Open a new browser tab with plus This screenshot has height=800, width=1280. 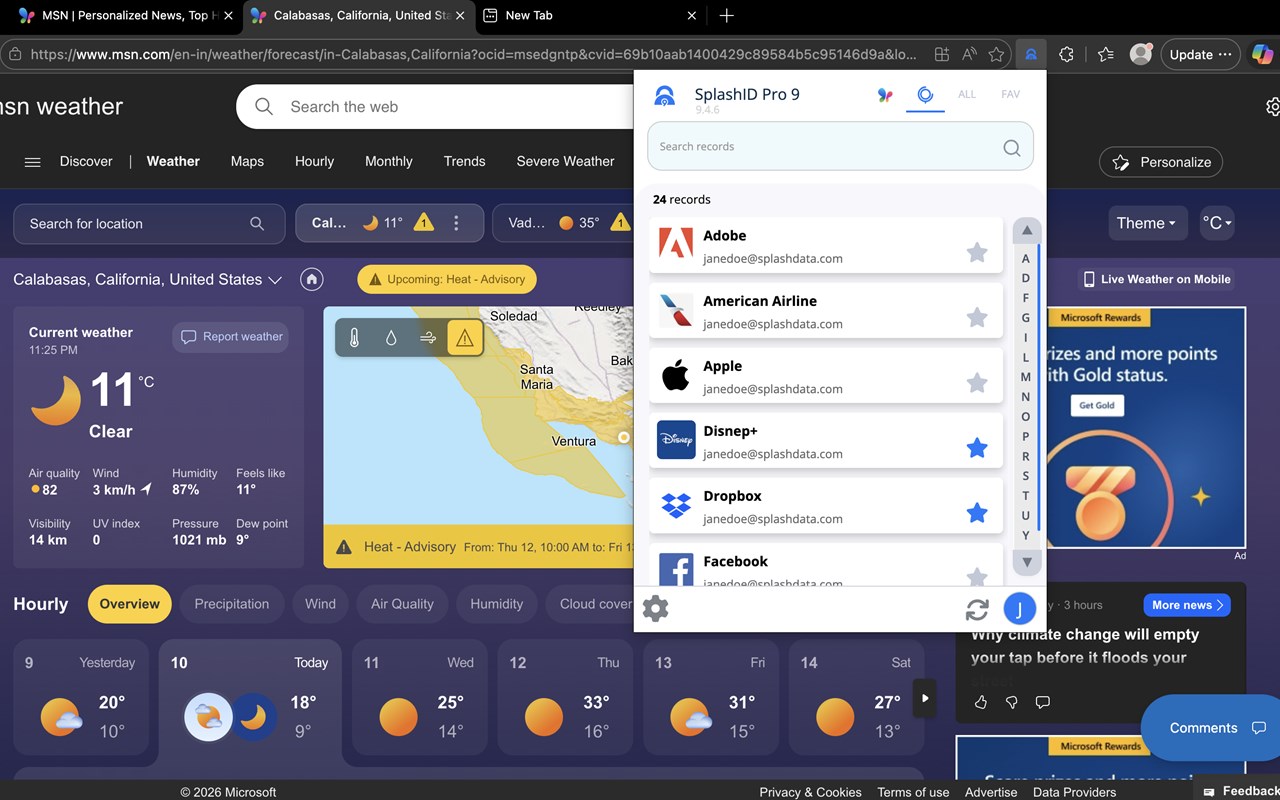point(727,15)
